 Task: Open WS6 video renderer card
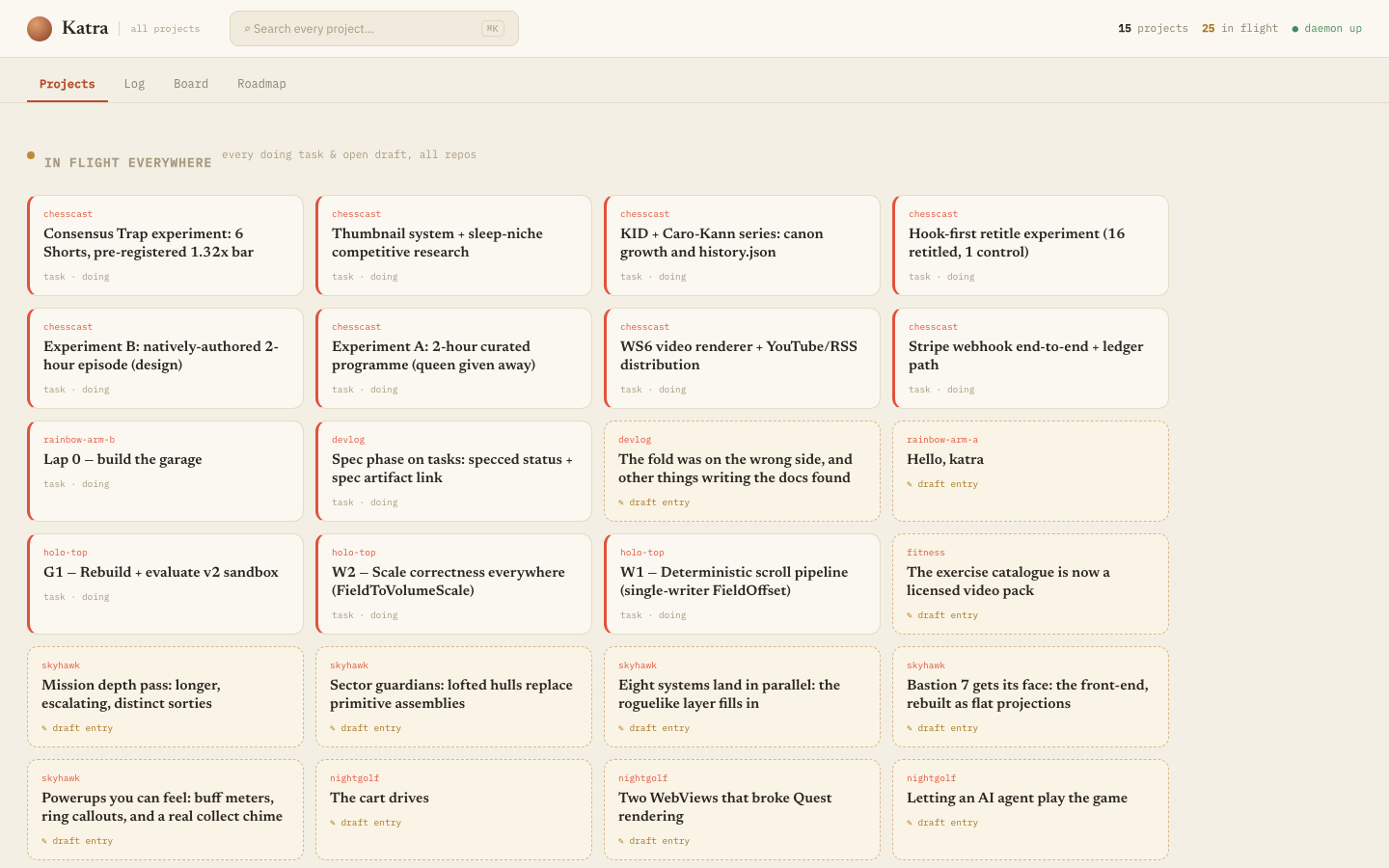742,358
